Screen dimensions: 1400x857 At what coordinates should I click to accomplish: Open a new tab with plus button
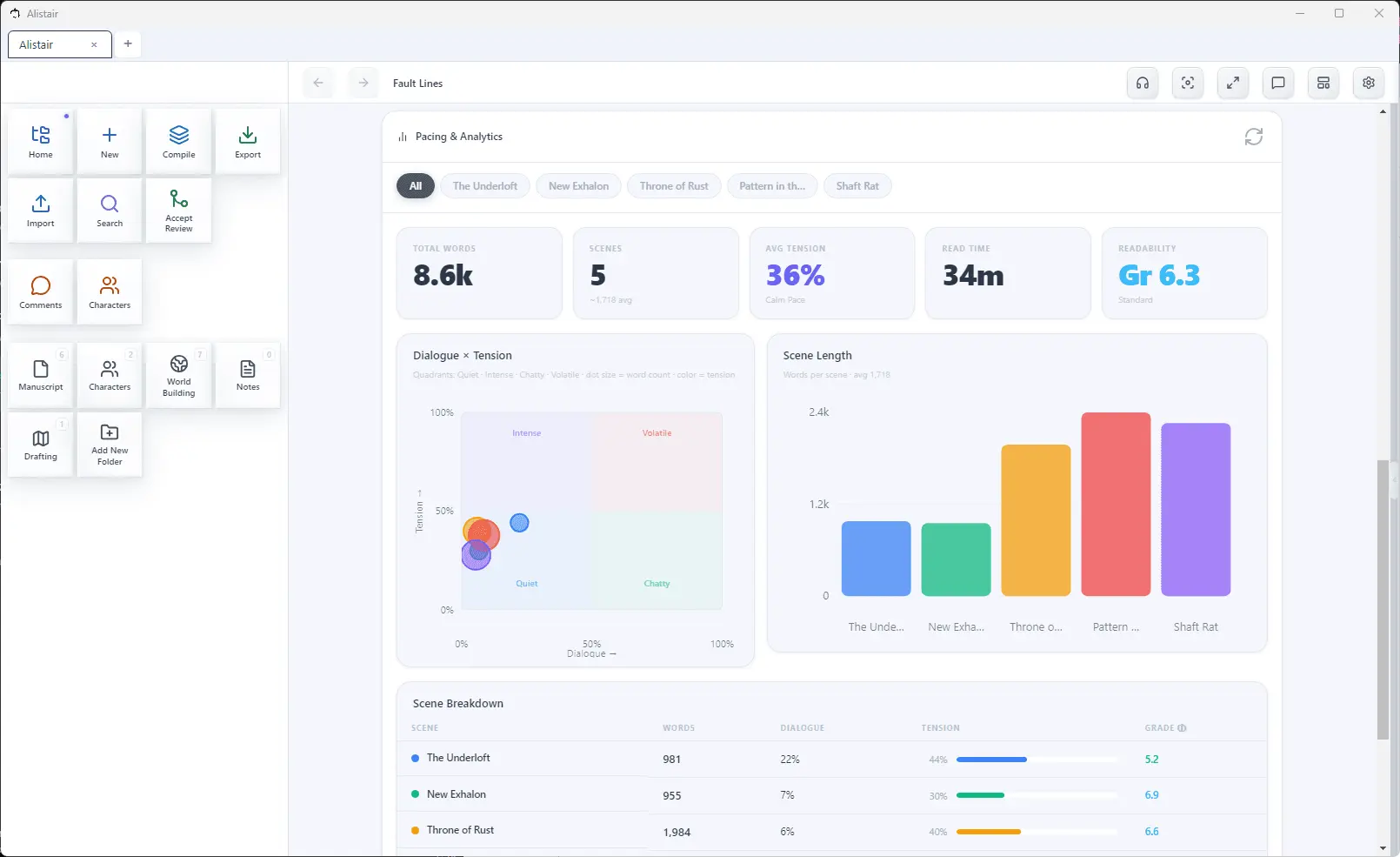tap(128, 44)
